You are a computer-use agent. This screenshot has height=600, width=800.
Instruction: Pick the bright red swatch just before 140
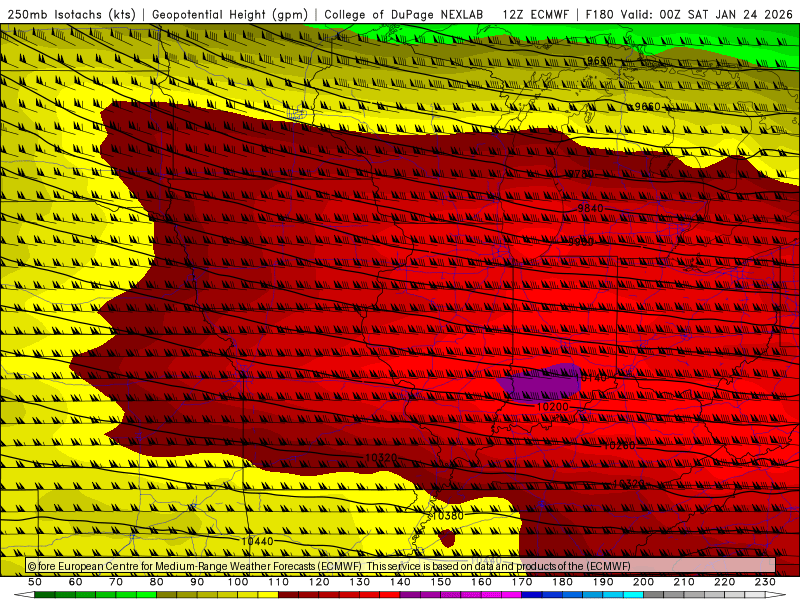(x=390, y=595)
